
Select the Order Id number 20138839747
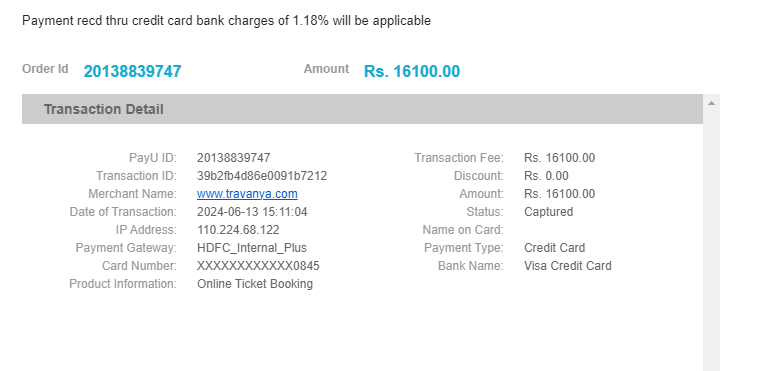click(x=132, y=72)
